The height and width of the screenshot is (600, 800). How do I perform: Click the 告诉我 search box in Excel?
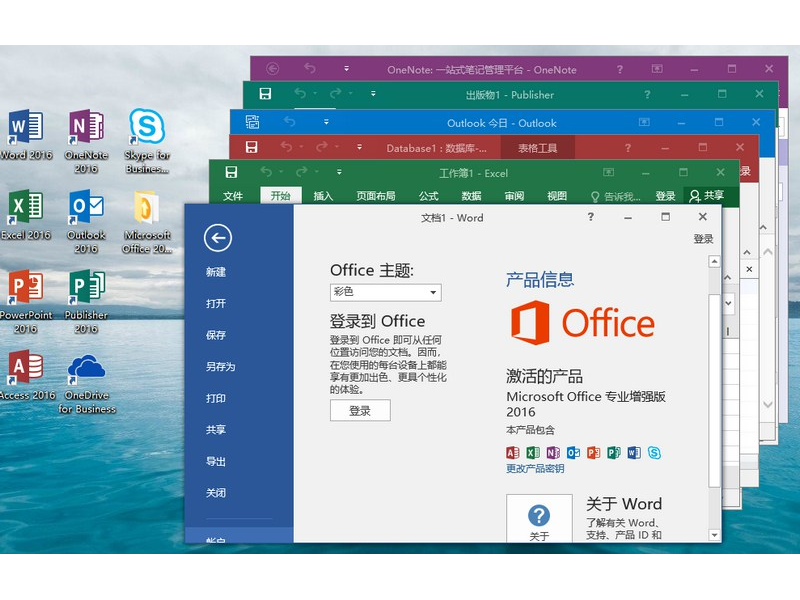616,196
